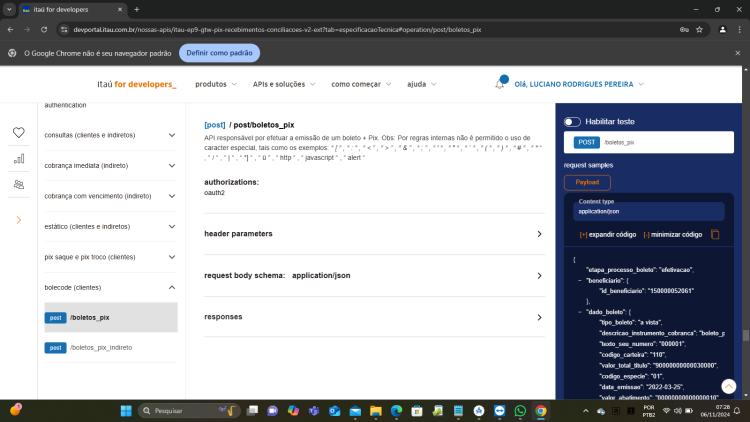Viewport: 750px width, 422px height.
Task: Click the page vertical scrollbar thumb
Action: point(746,335)
